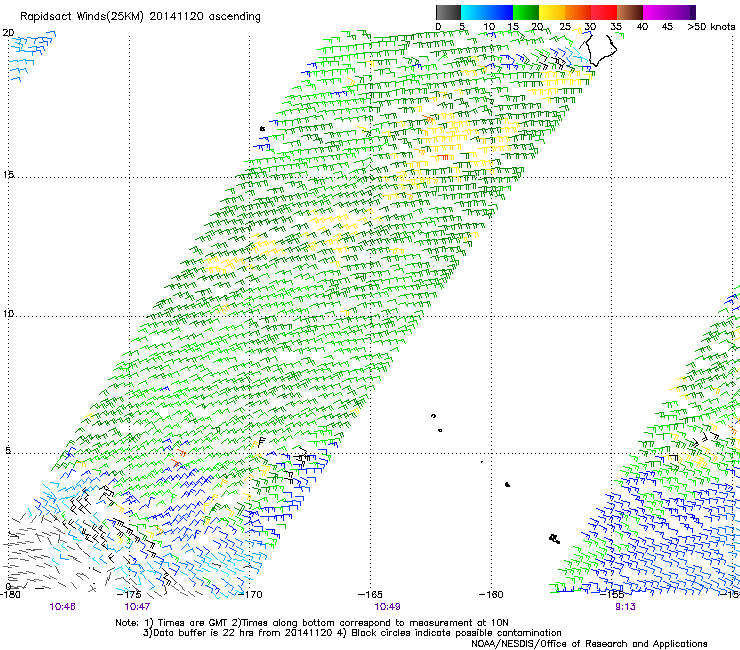
Task: Click the "30" label under the color bar
Action: [x=590, y=27]
